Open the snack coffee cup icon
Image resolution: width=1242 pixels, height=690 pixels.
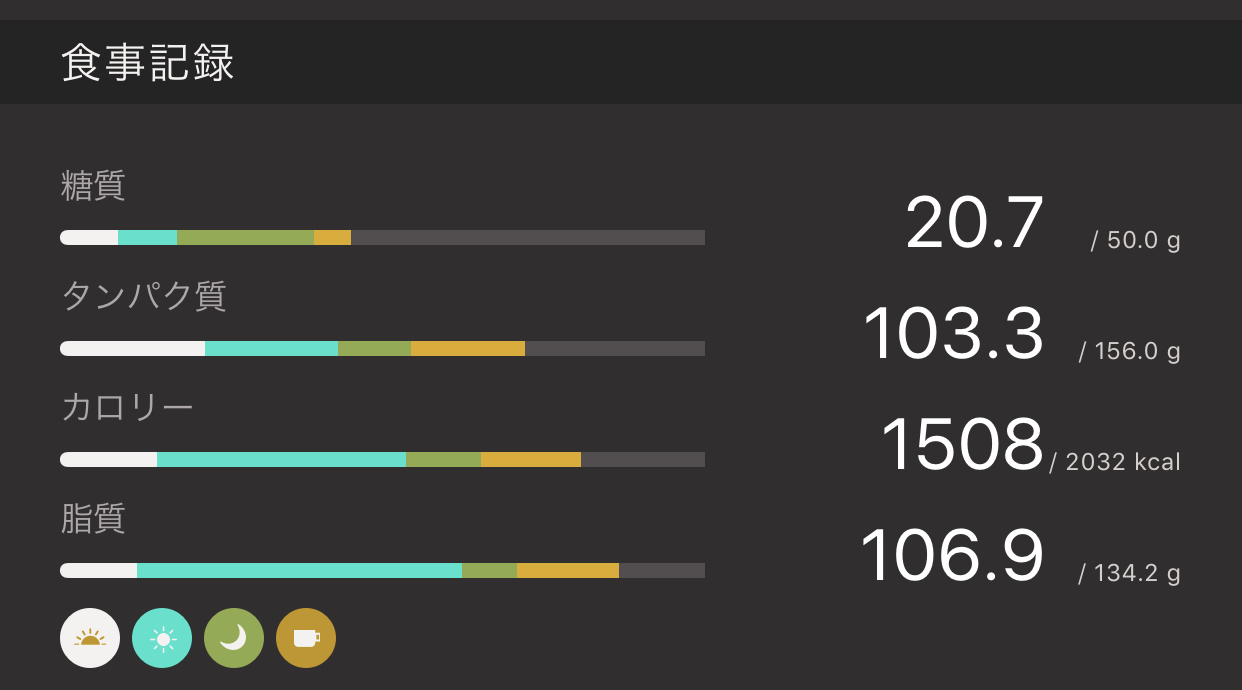[x=306, y=638]
